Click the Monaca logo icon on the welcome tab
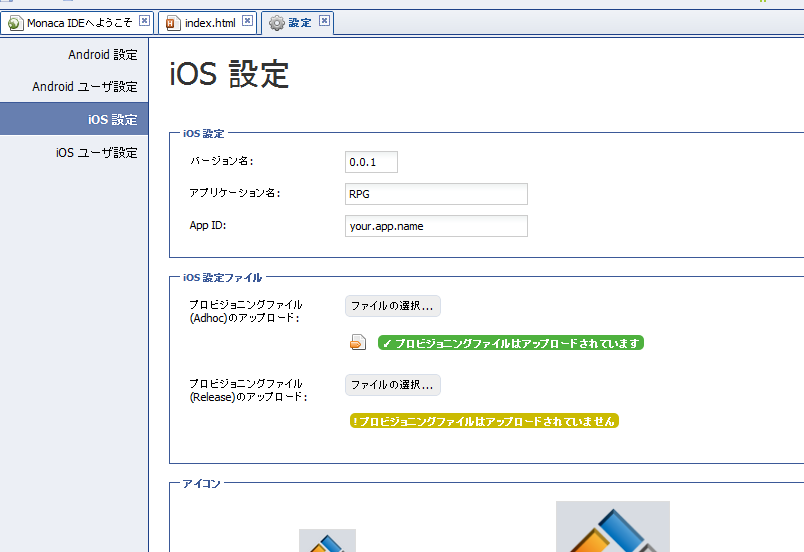This screenshot has width=804, height=552. click(x=16, y=23)
